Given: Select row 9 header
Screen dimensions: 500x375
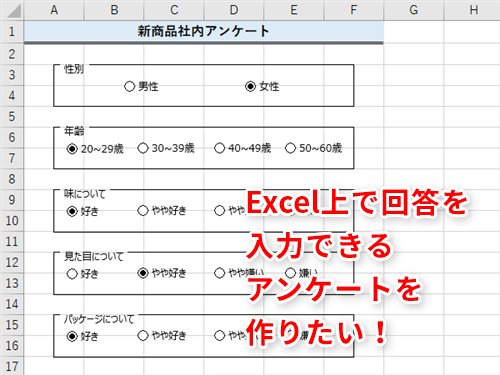Looking at the screenshot, I should point(12,200).
